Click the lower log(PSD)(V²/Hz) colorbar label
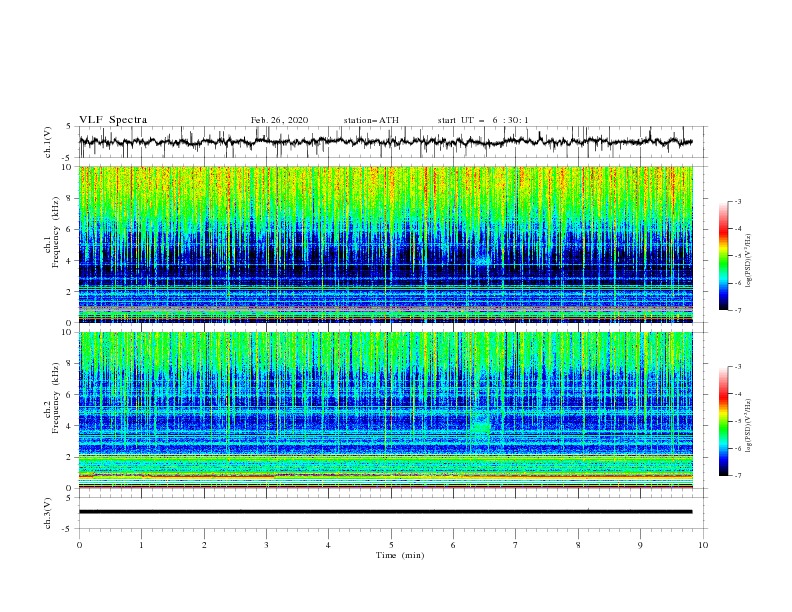The height and width of the screenshot is (612, 792). coord(749,425)
